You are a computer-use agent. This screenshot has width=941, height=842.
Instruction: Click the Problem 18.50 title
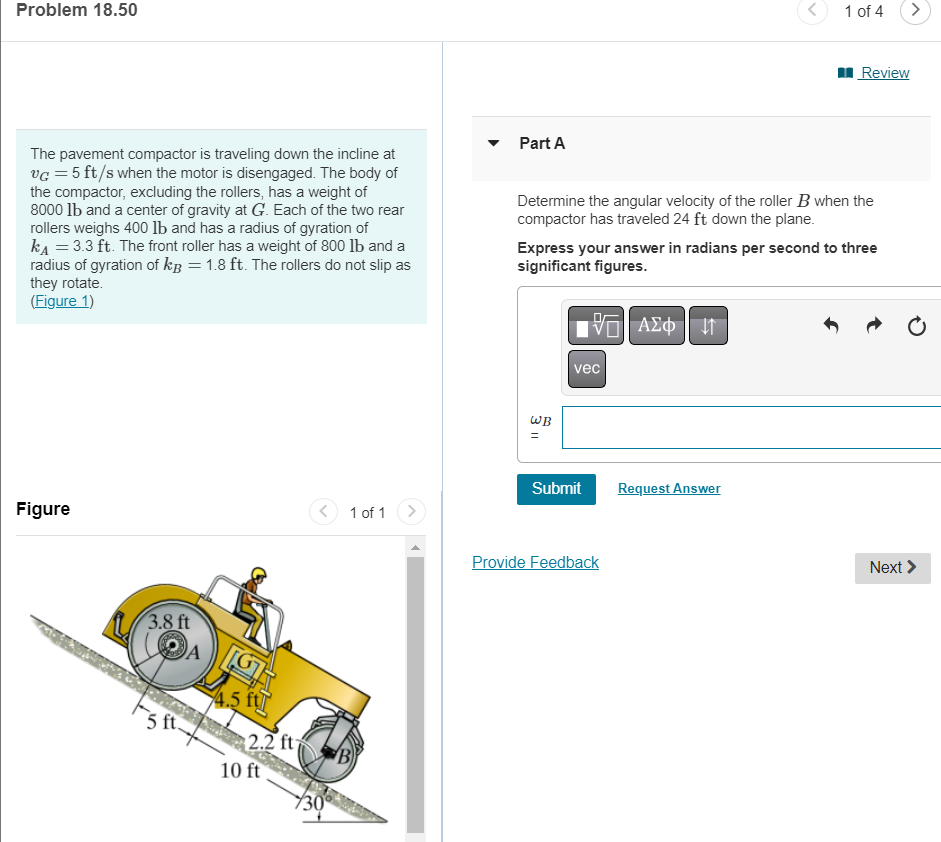(77, 10)
